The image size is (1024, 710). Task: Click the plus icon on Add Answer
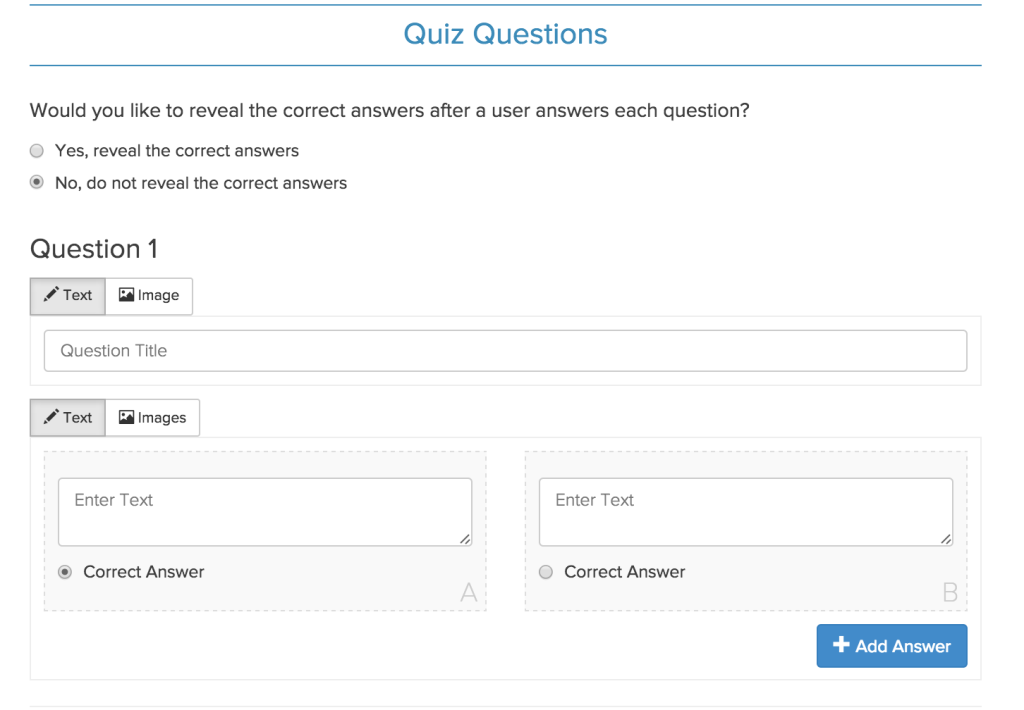coord(841,645)
